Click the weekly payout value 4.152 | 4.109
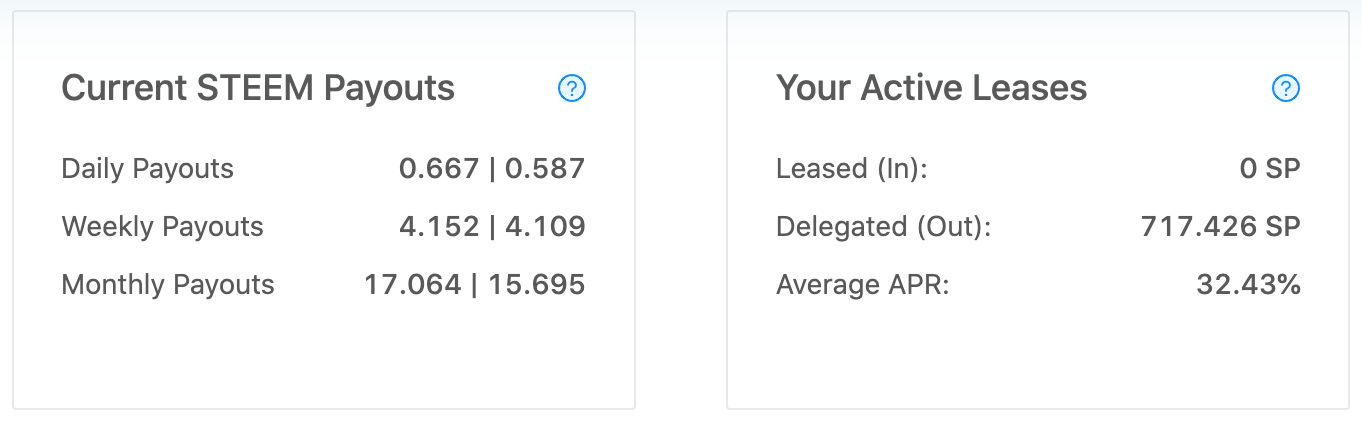Image resolution: width=1362 pixels, height=422 pixels. coord(492,226)
